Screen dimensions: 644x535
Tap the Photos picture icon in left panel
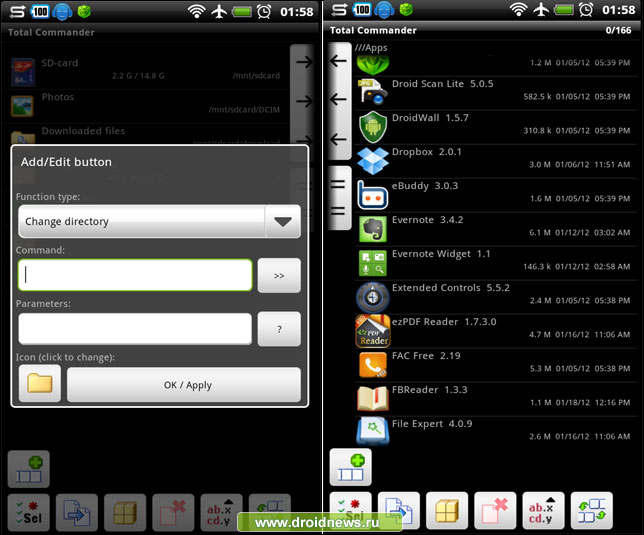pos(22,106)
